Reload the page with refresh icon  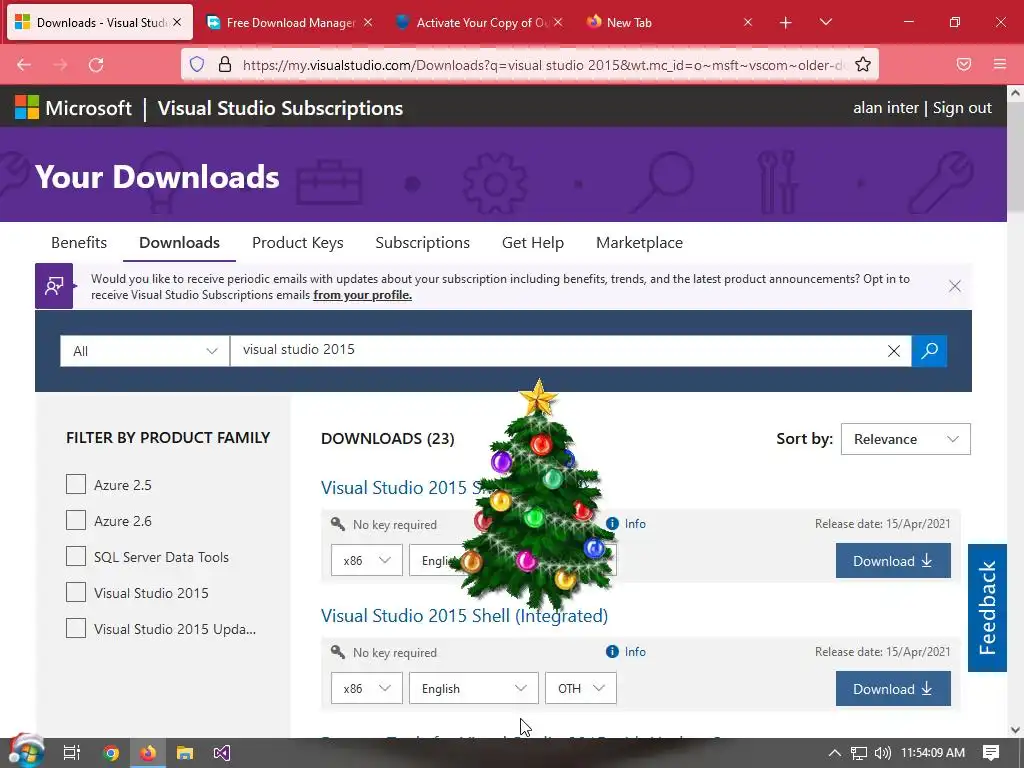click(x=96, y=65)
